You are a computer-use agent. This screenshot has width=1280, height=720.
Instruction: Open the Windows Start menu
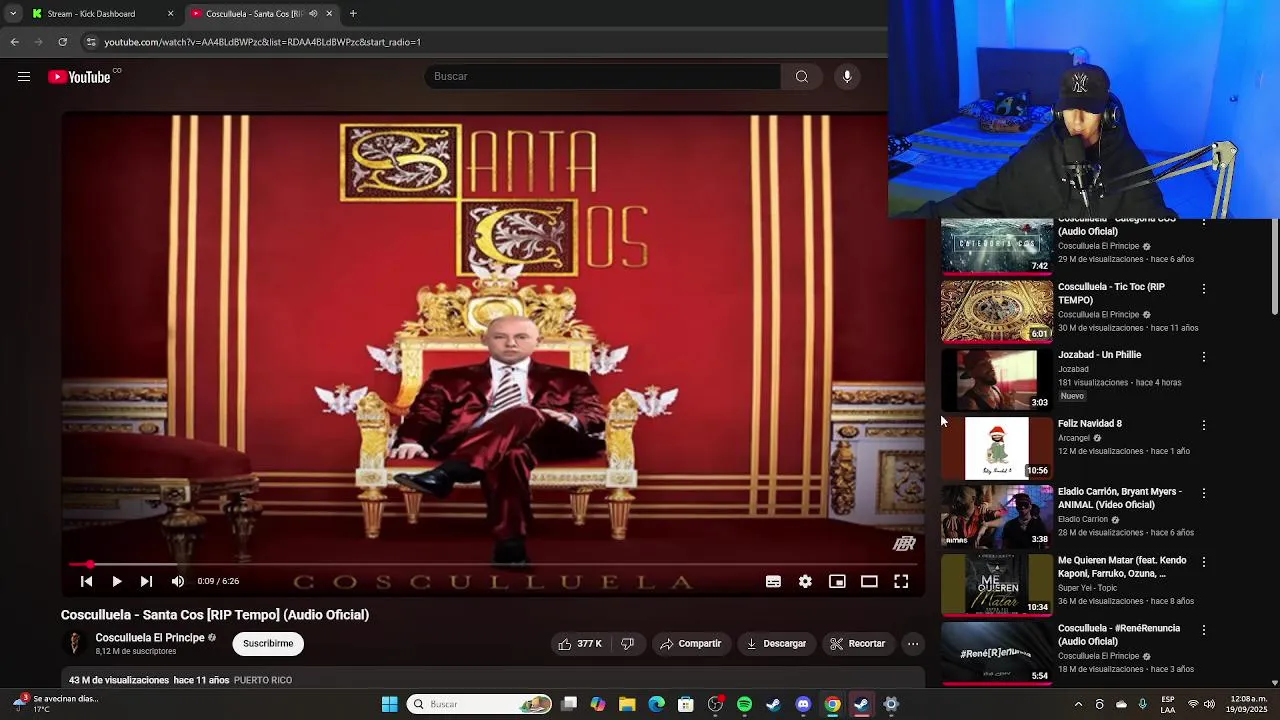[389, 704]
